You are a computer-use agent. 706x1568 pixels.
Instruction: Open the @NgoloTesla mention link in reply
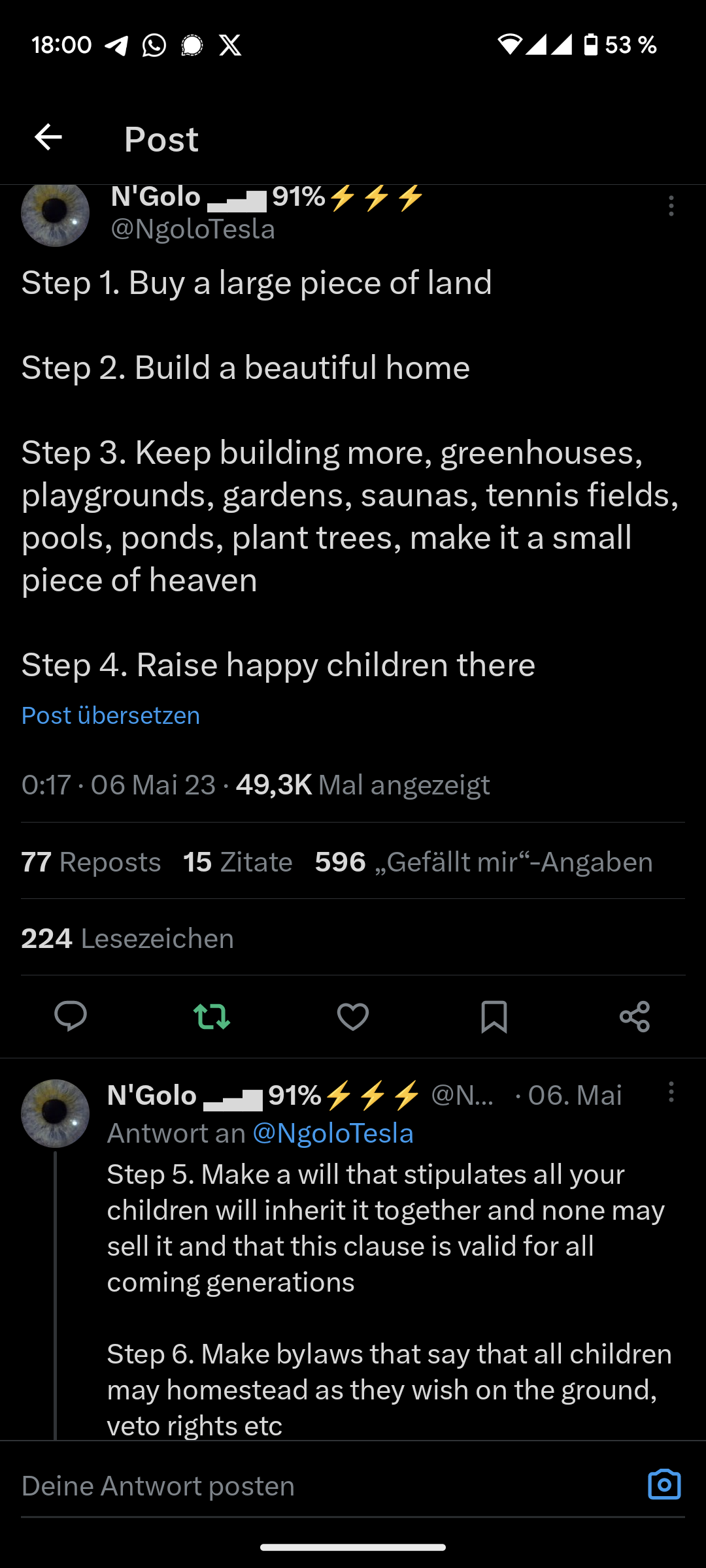tap(333, 1134)
